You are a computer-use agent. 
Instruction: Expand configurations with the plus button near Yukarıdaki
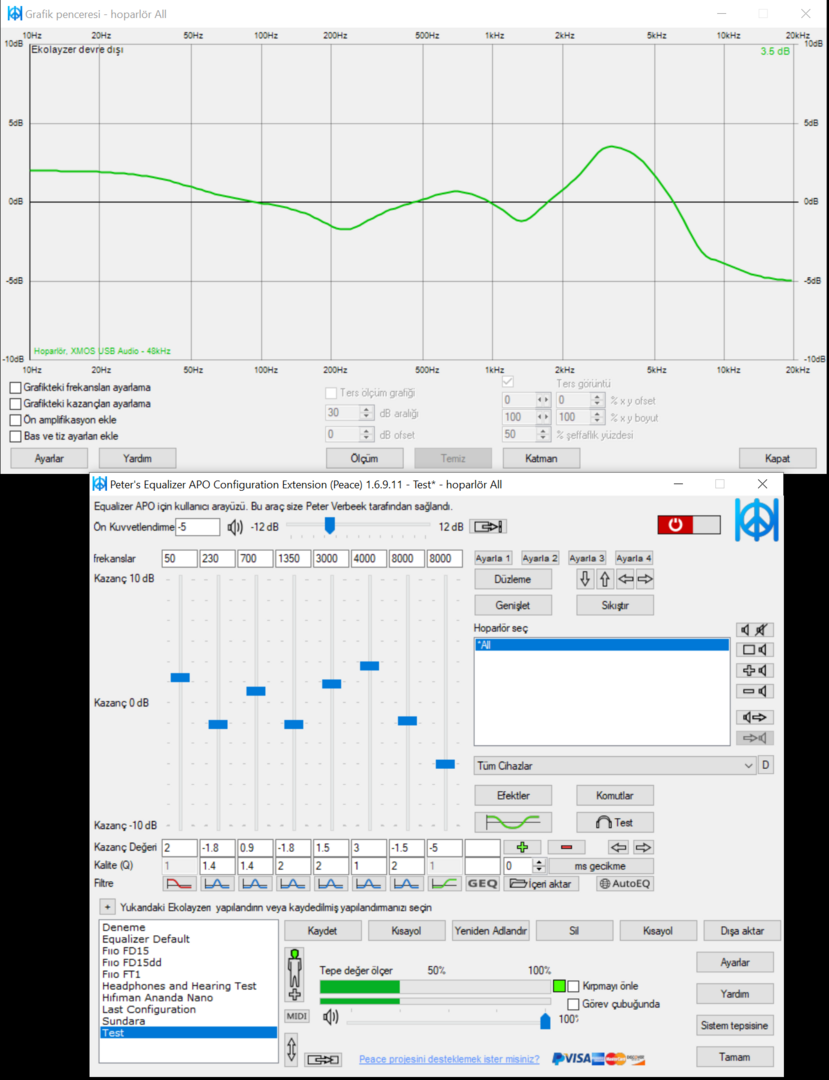tap(107, 907)
